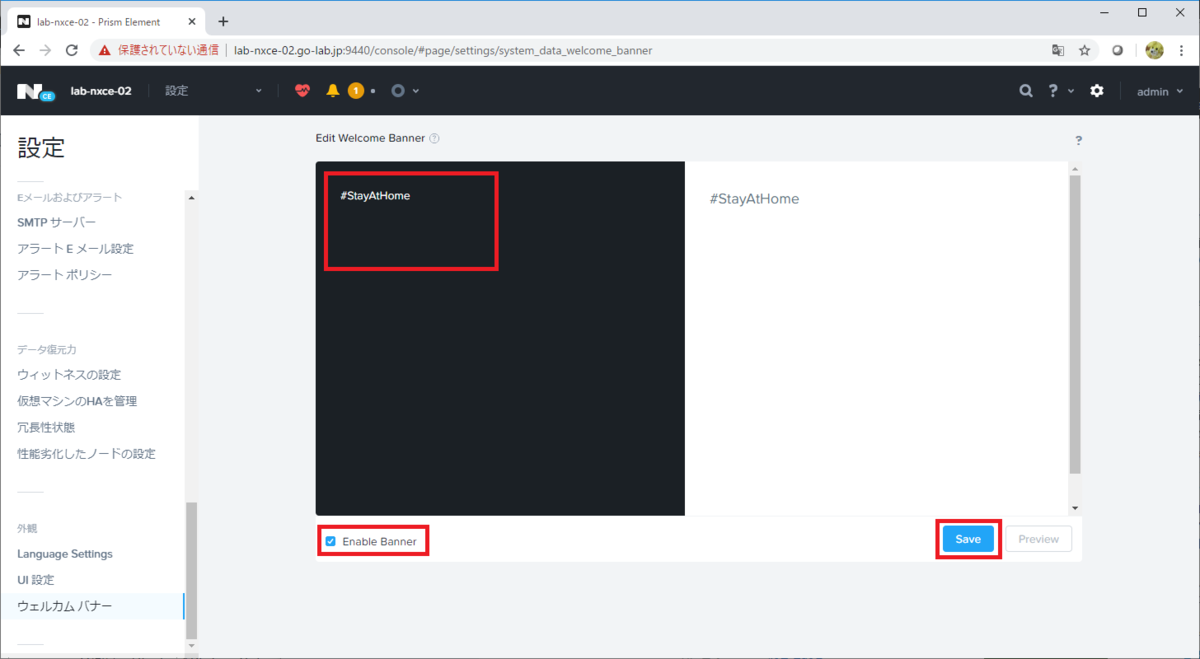This screenshot has width=1200, height=659.
Task: Open the 設定 view selector dropdown
Action: [x=214, y=91]
